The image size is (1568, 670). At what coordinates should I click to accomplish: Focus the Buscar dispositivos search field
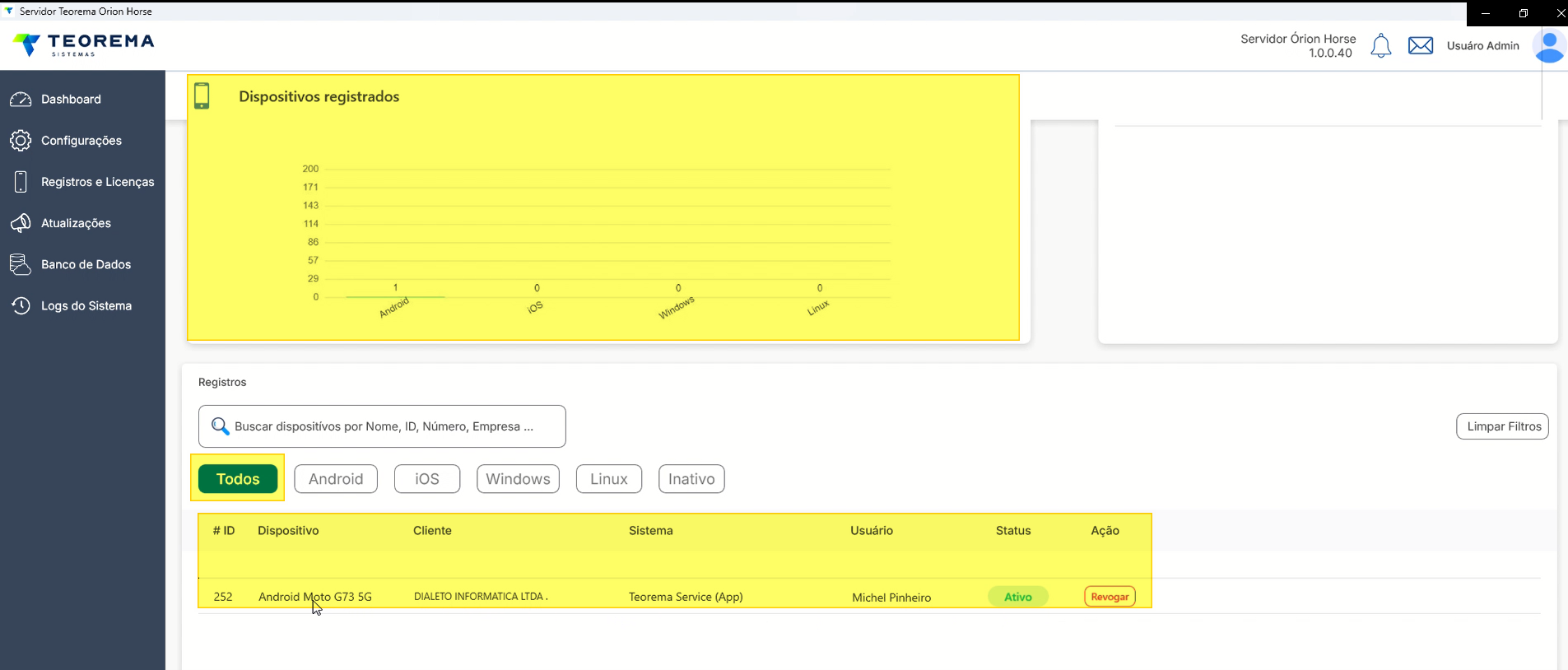pyautogui.click(x=382, y=426)
